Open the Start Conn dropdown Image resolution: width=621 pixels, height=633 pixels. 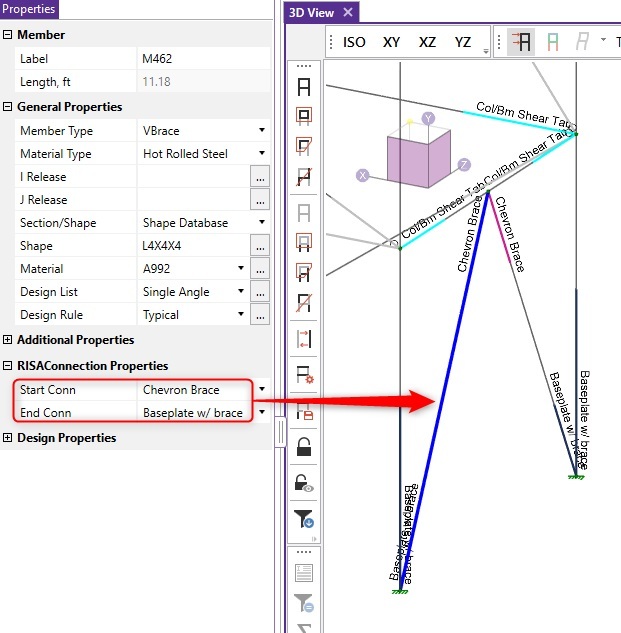tap(261, 389)
